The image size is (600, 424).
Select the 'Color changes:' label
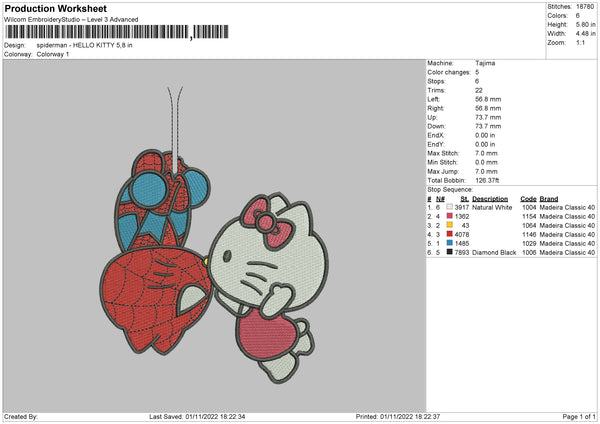coord(449,72)
